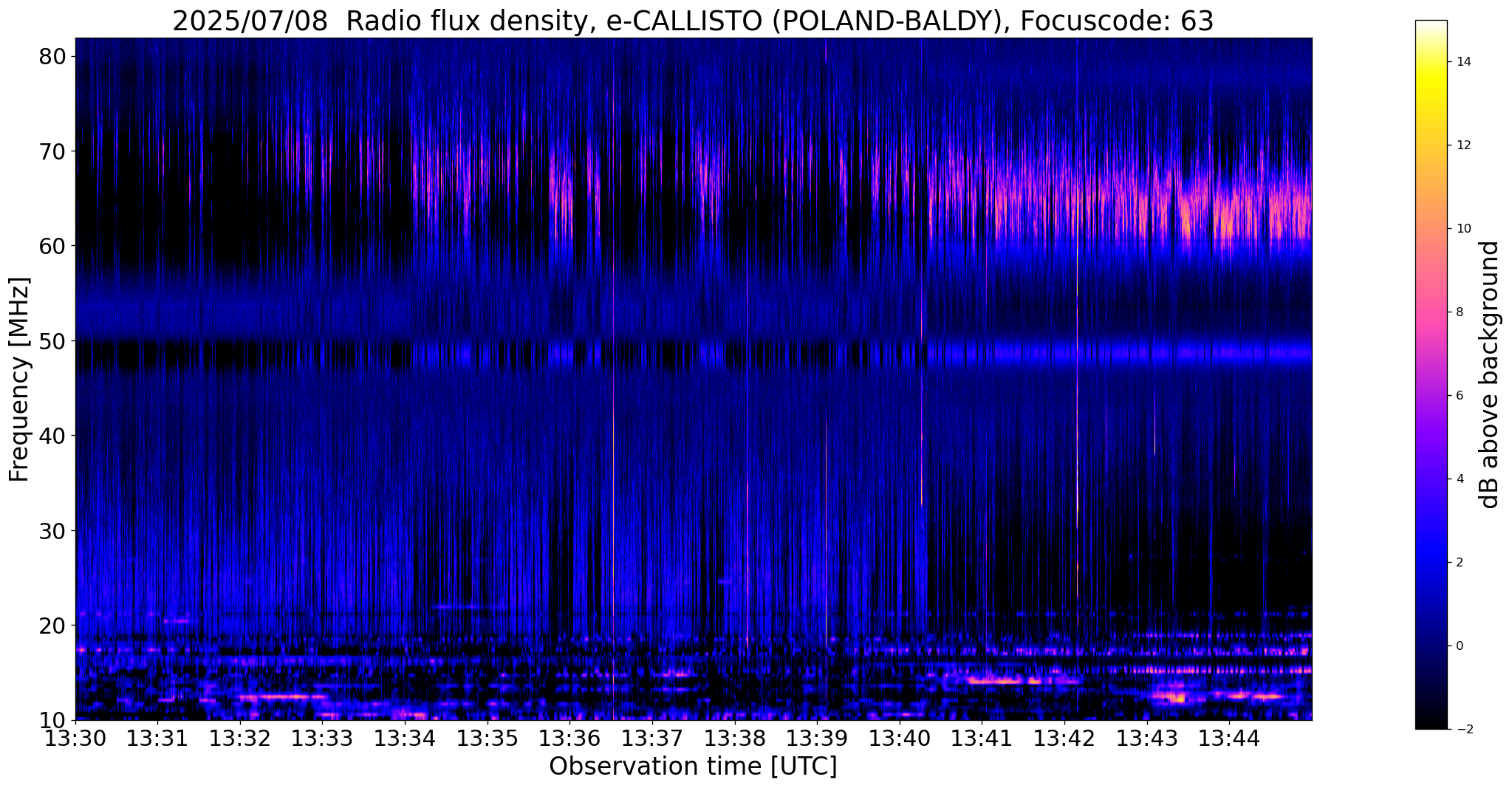Click the colorbar tick label 4

tap(1459, 479)
